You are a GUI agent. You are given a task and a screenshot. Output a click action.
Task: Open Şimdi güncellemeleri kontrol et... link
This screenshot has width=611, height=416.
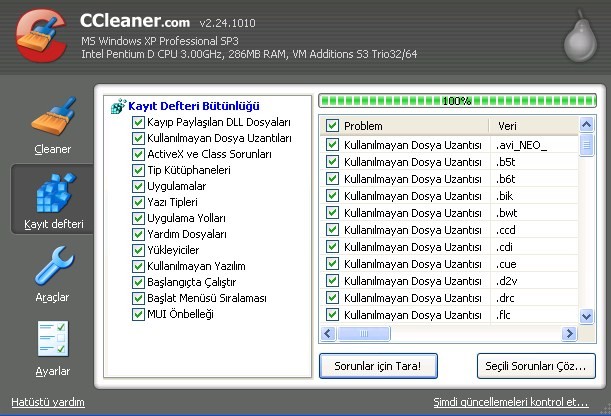[511, 402]
